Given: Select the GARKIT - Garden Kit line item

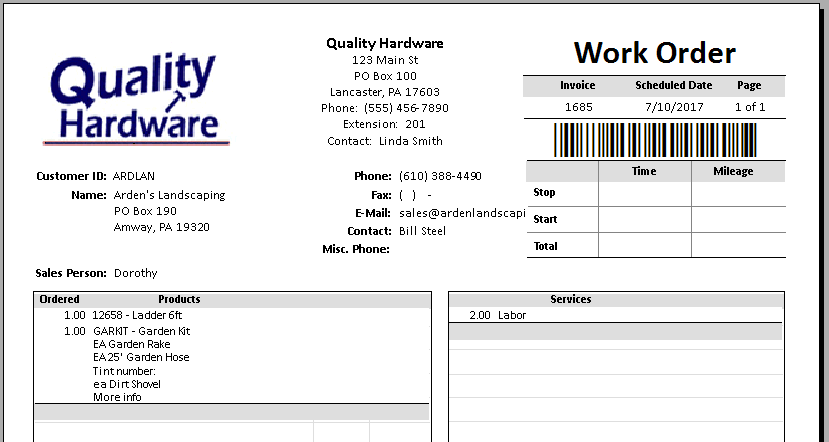Looking at the screenshot, I should pos(141,331).
